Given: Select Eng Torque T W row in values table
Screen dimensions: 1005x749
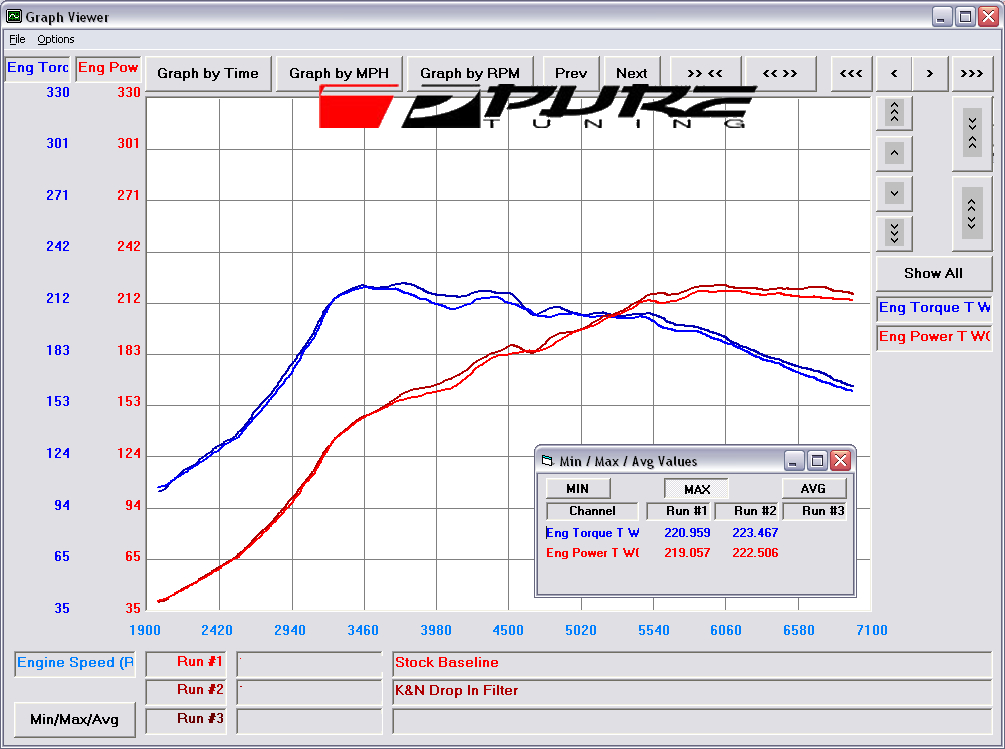Looking at the screenshot, I should click(593, 532).
